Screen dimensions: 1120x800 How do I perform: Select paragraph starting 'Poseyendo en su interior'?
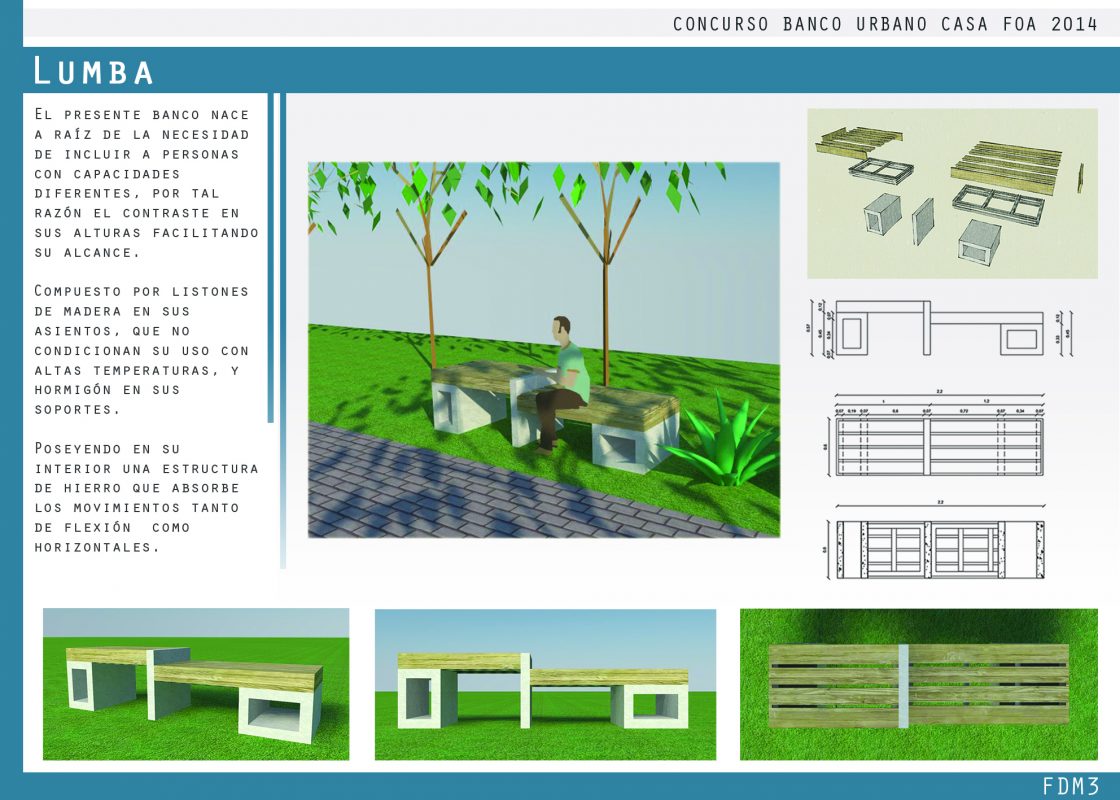tap(146, 498)
